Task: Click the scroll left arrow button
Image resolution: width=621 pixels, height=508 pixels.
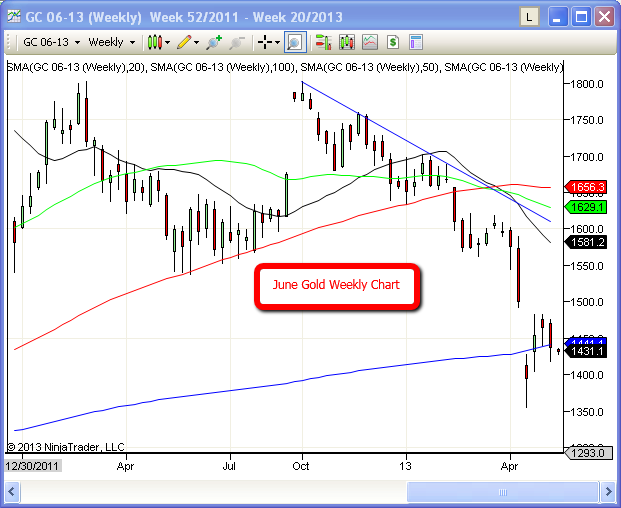Action: (x=12, y=492)
